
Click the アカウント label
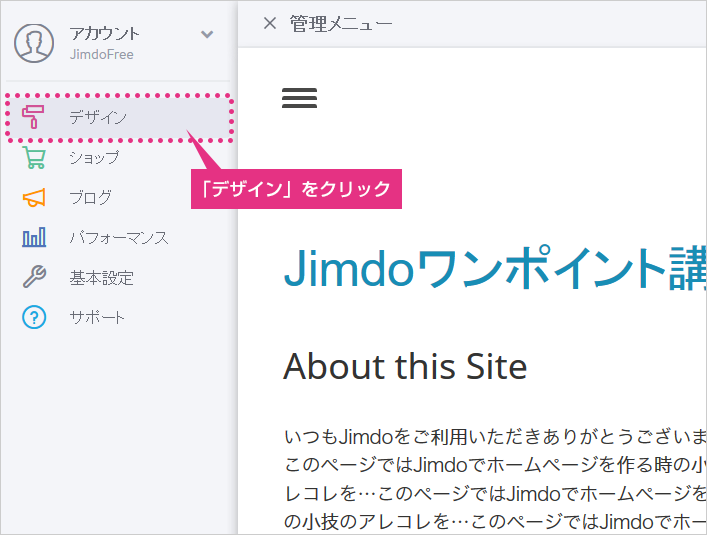pos(105,34)
